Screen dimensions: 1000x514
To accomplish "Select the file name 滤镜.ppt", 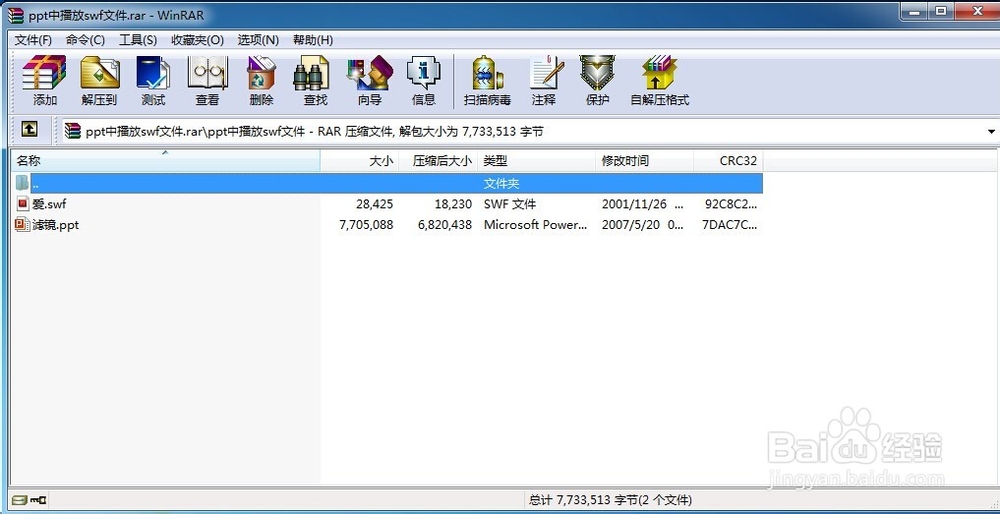I will [x=55, y=224].
